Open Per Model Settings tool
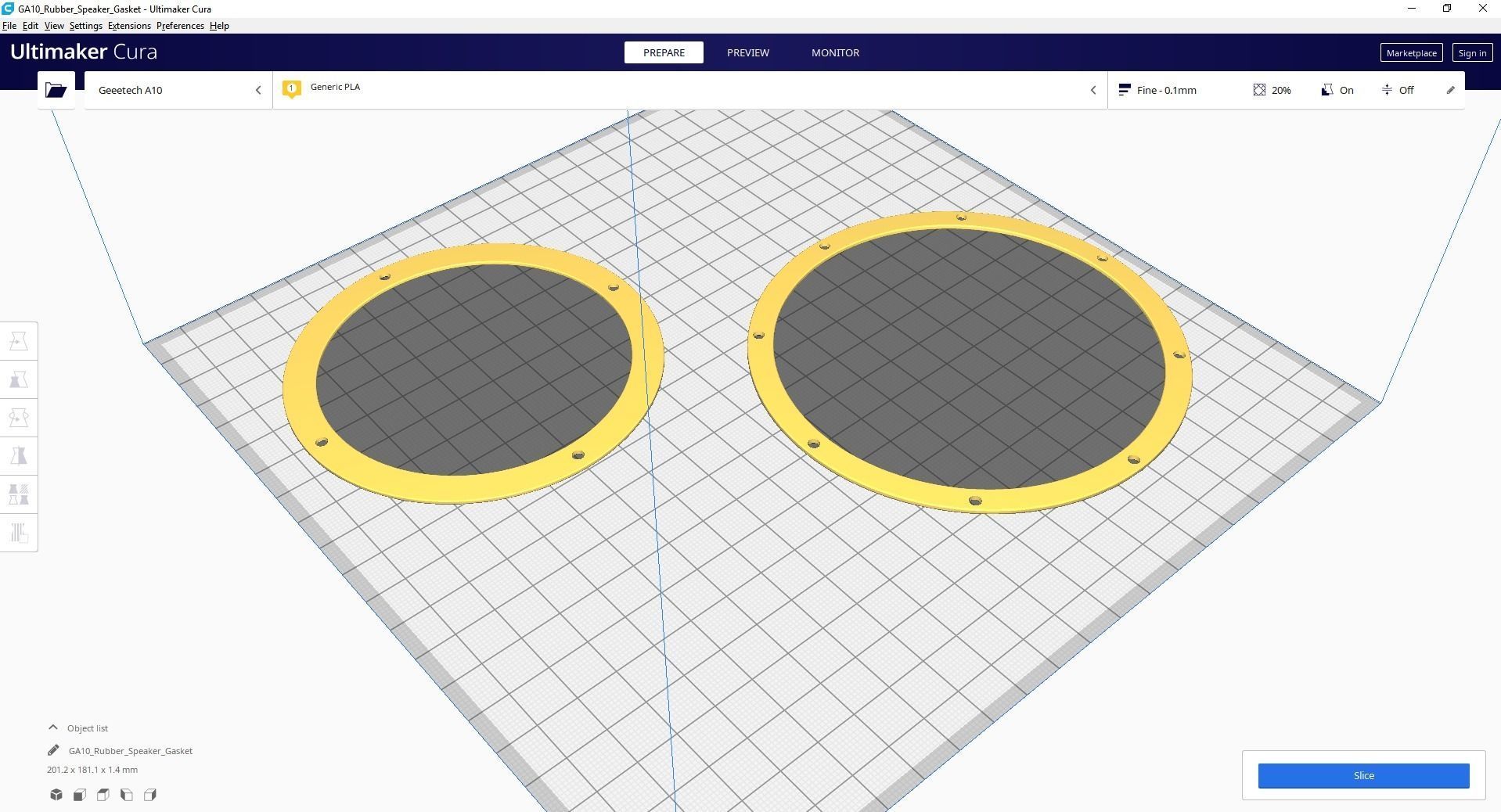1501x812 pixels. point(19,494)
